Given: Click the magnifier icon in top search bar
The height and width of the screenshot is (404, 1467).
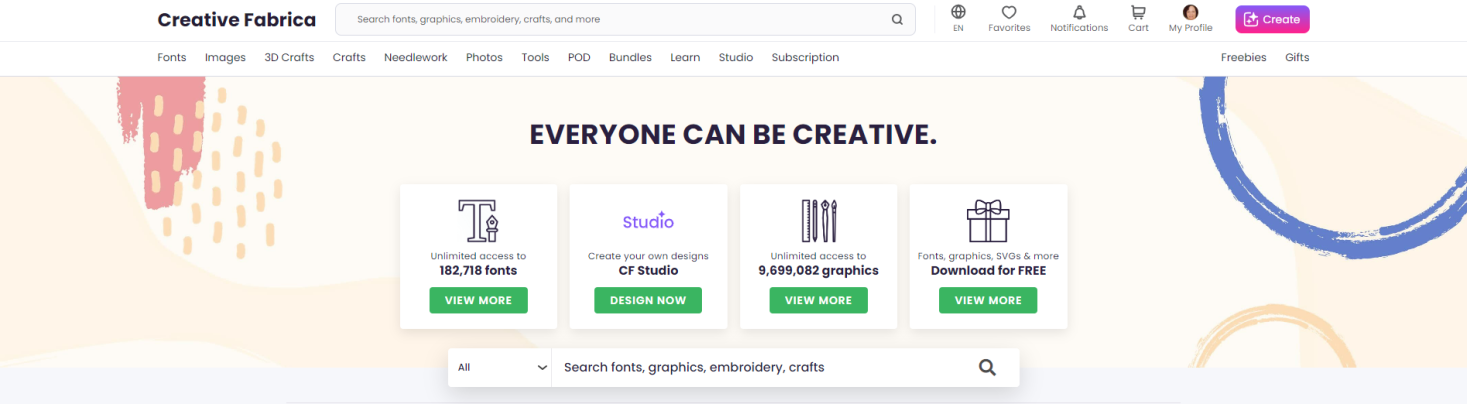Looking at the screenshot, I should coord(897,19).
